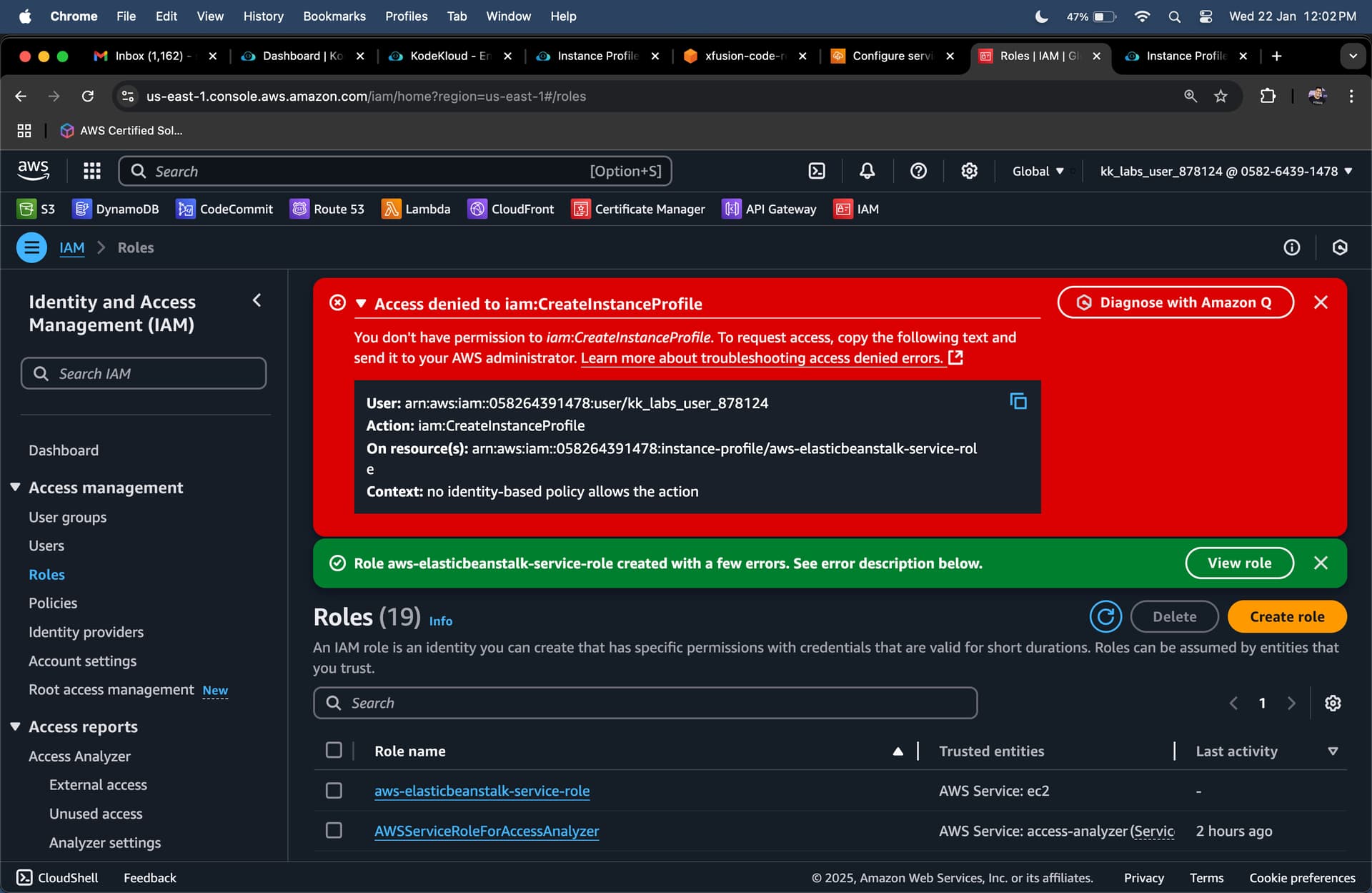
Task: Toggle the select-all roles checkbox
Action: coord(334,750)
